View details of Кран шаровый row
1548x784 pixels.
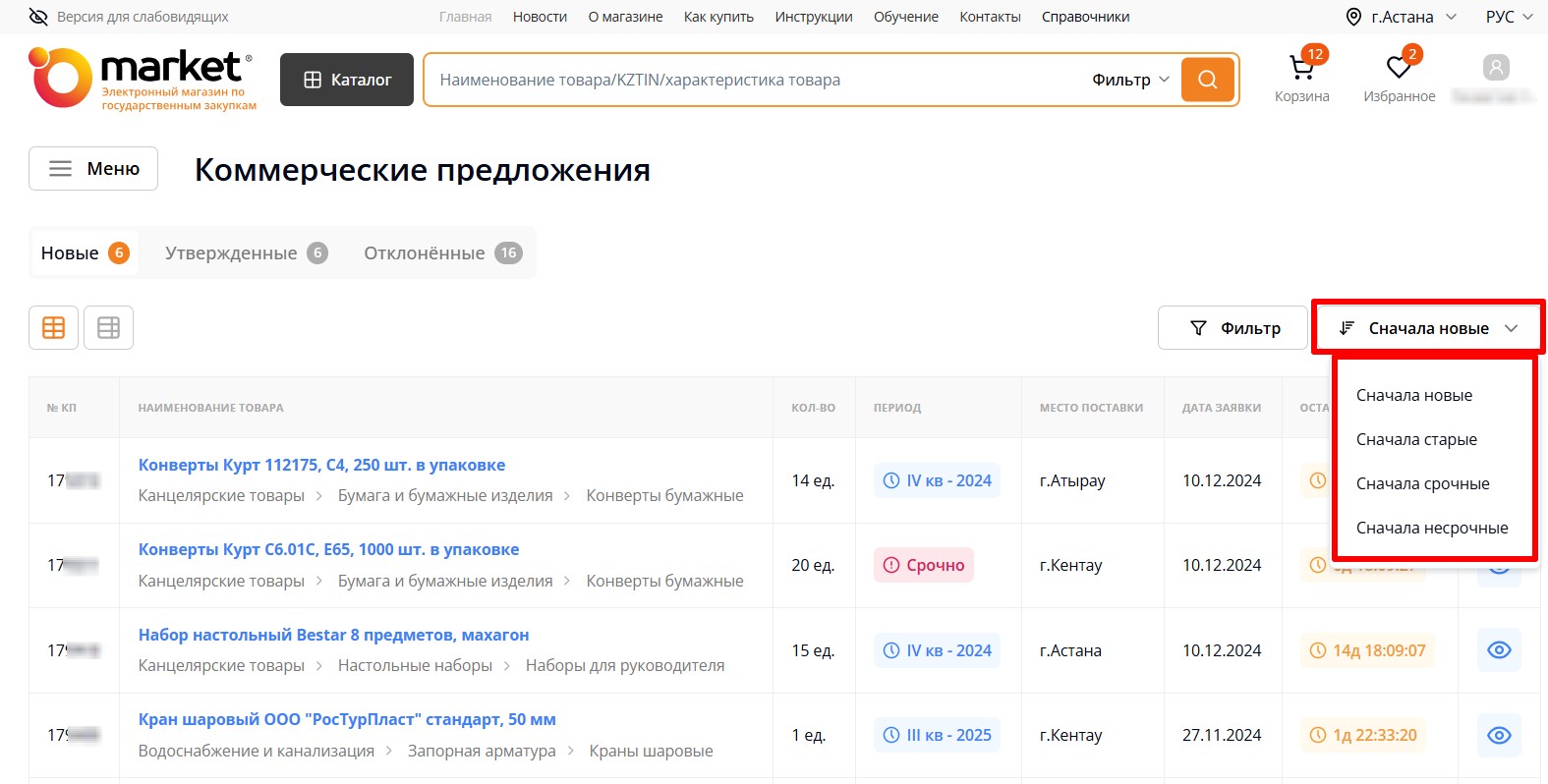click(1498, 735)
